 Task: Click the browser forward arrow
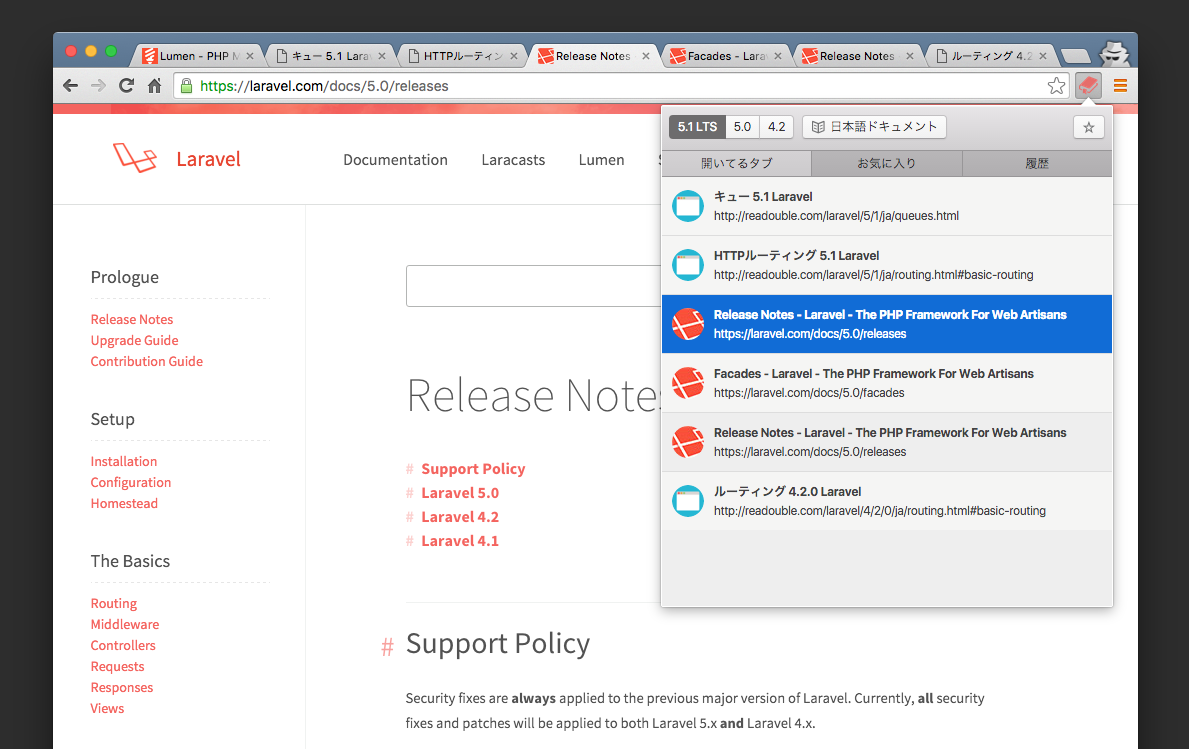(x=98, y=86)
